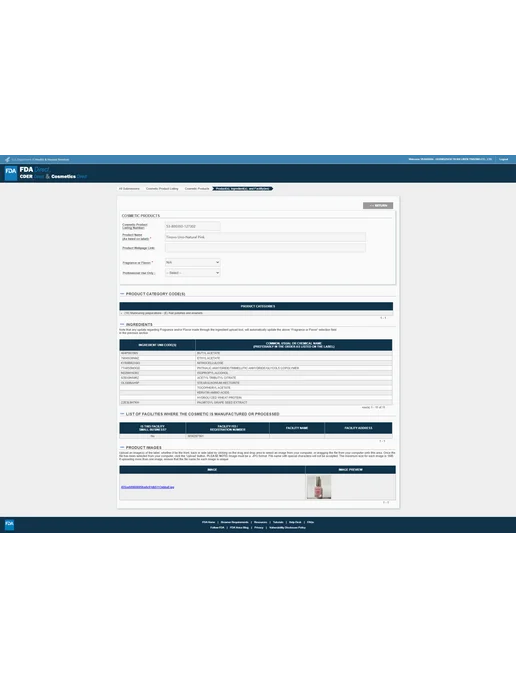The height and width of the screenshot is (688, 516).
Task: Go to the All Submissions breadcrumb
Action: [x=129, y=189]
